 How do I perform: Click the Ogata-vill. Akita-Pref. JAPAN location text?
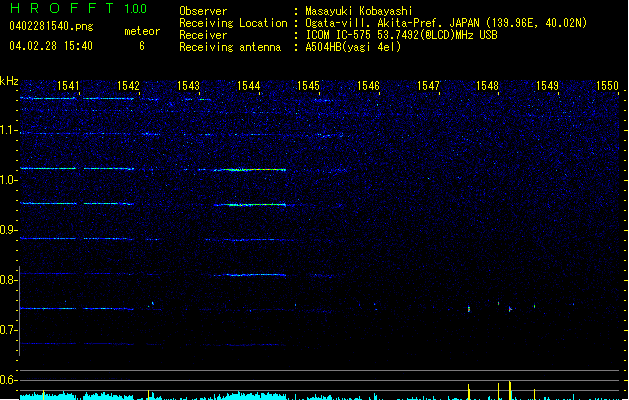446,23
